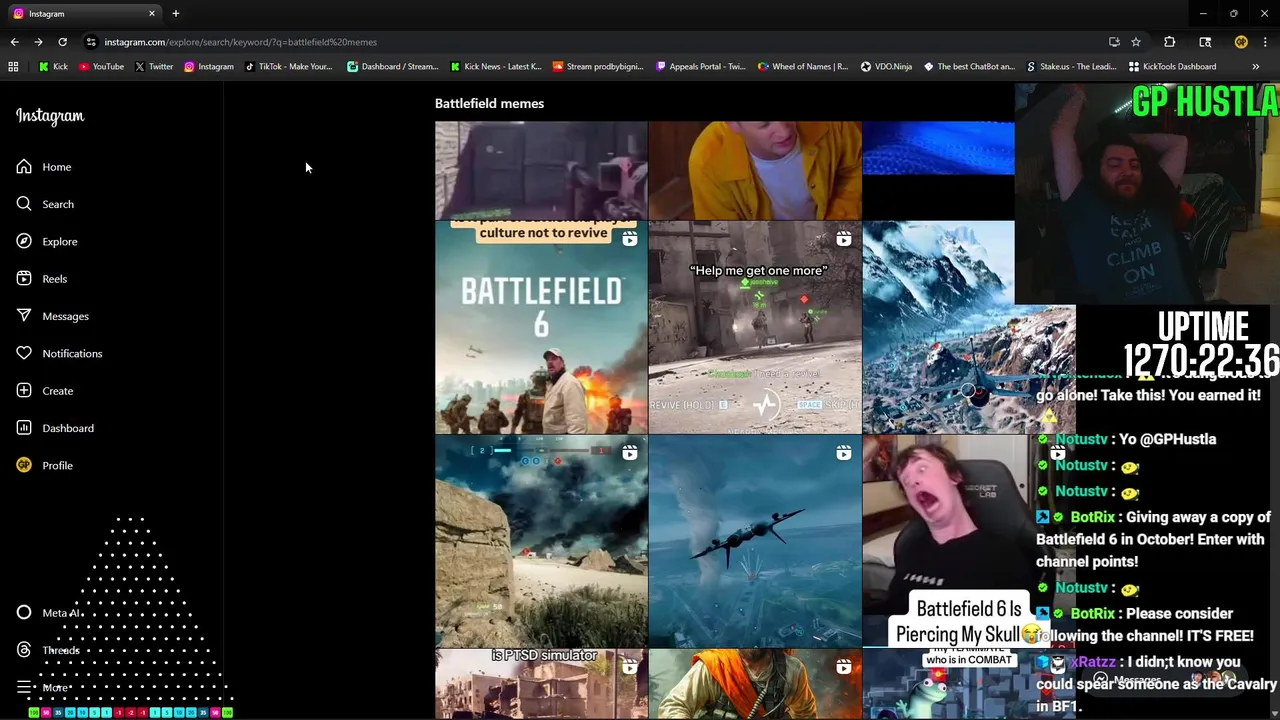The width and height of the screenshot is (1280, 720).
Task: Open the flying plane over water reel
Action: click(x=755, y=541)
